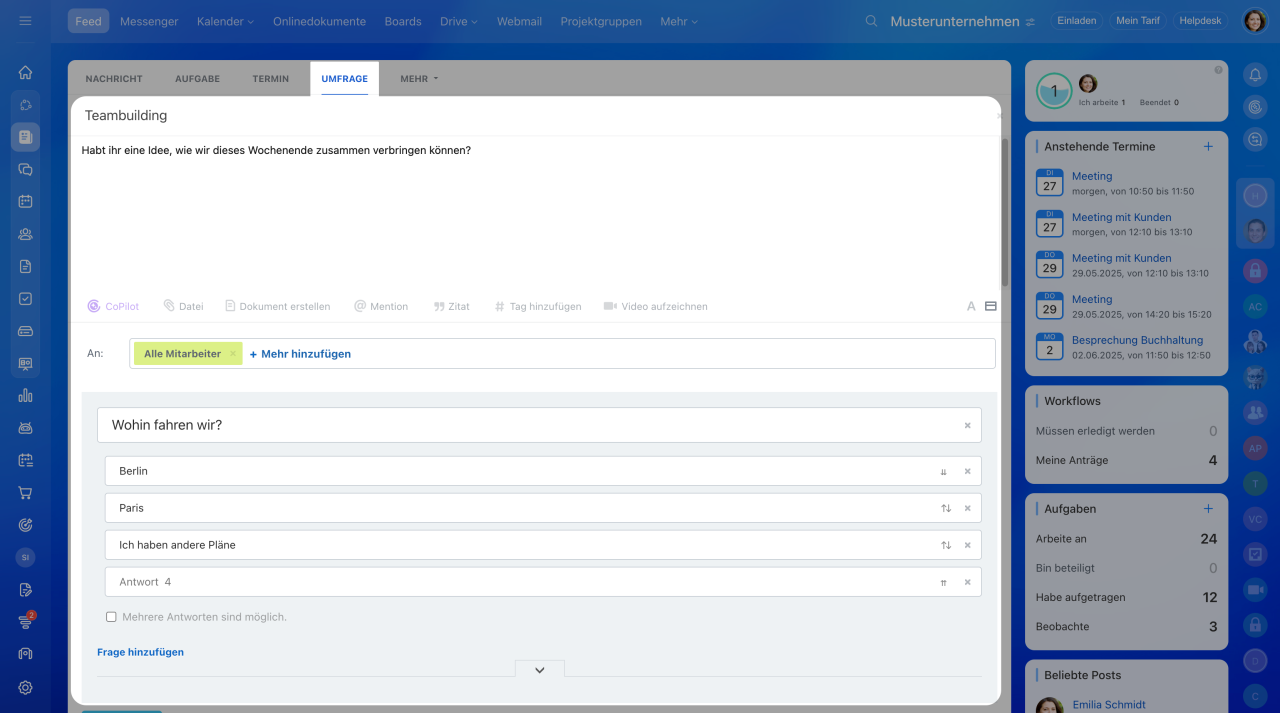The height and width of the screenshot is (713, 1280).
Task: Expand the Kalender dropdown in top menu
Action: (225, 21)
